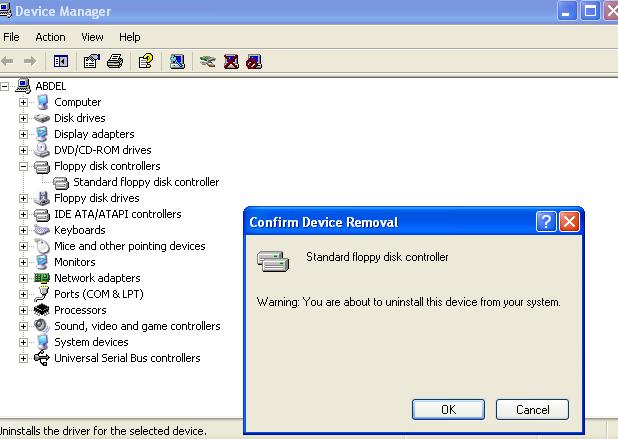Click the Display adapters category icon

pyautogui.click(x=42, y=134)
